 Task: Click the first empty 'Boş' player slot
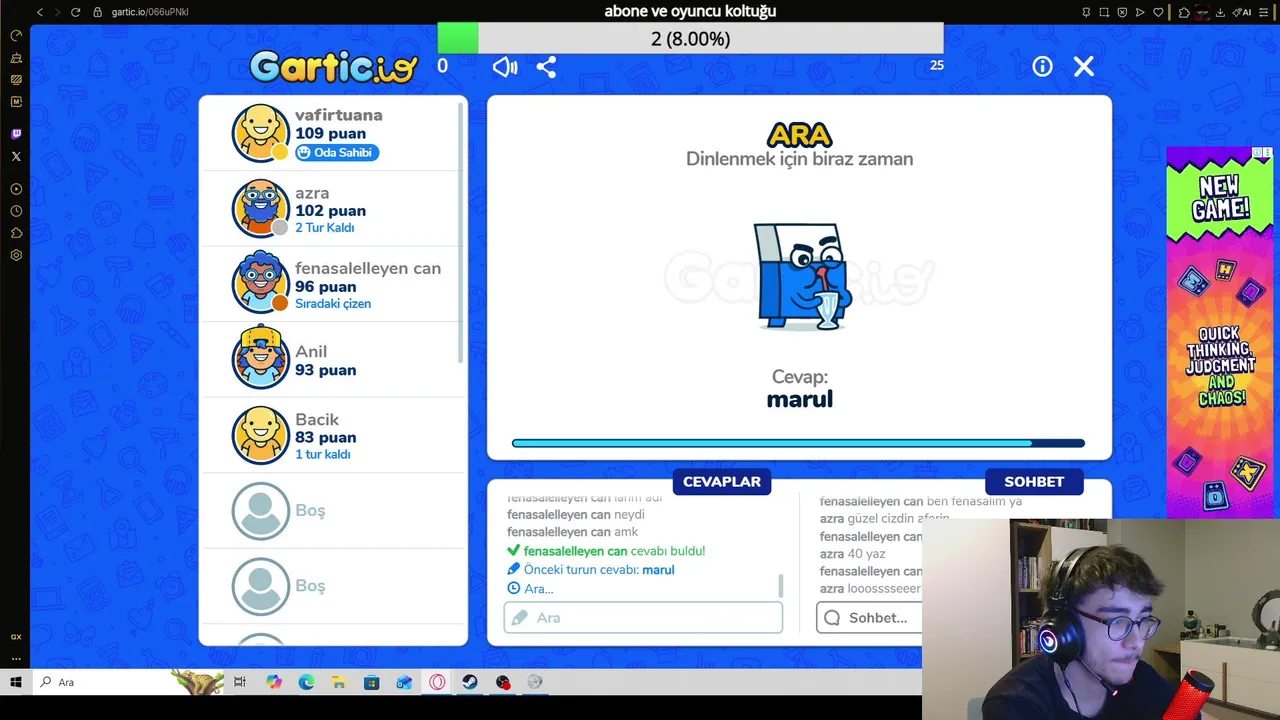(x=333, y=510)
